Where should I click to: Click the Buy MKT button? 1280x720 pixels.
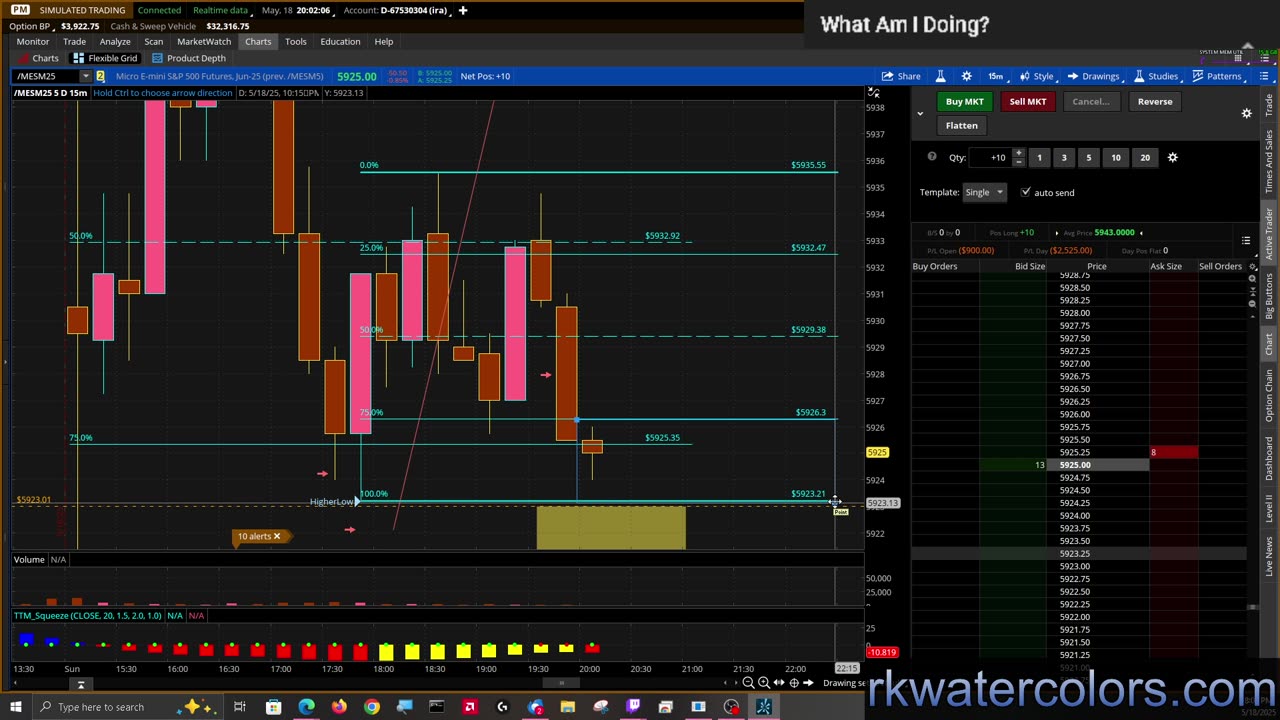(x=965, y=101)
